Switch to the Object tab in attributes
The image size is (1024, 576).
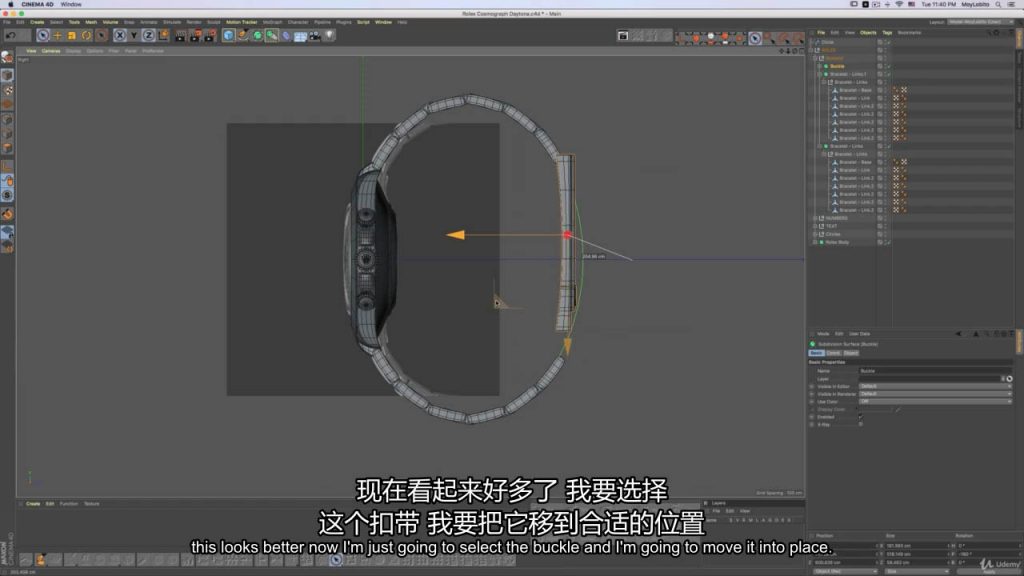point(850,353)
